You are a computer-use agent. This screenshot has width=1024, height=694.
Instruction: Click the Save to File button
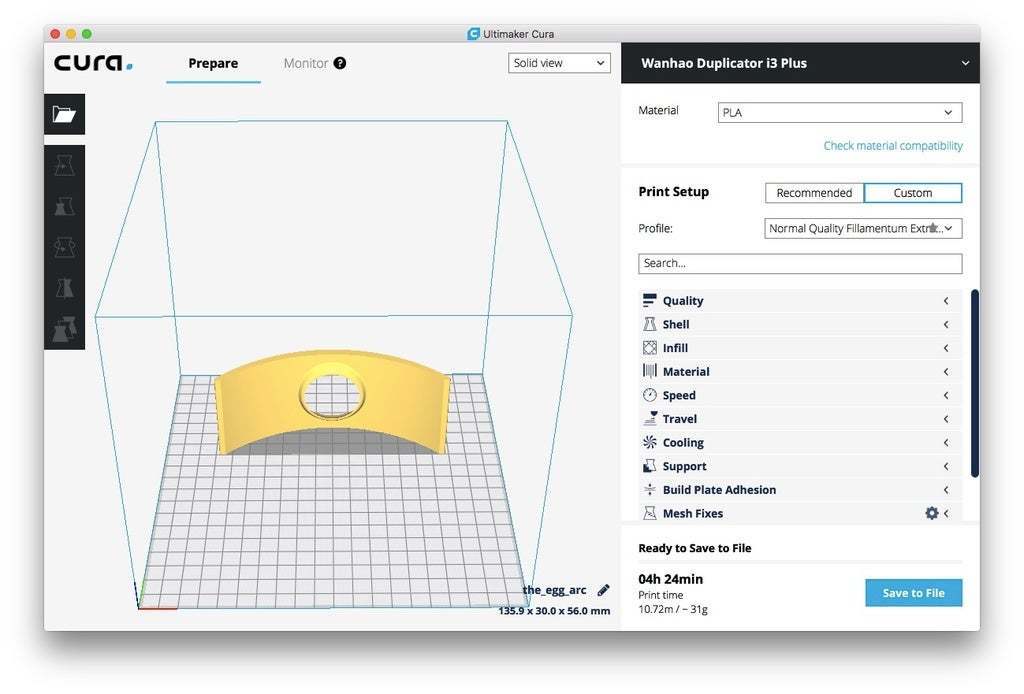(x=914, y=593)
